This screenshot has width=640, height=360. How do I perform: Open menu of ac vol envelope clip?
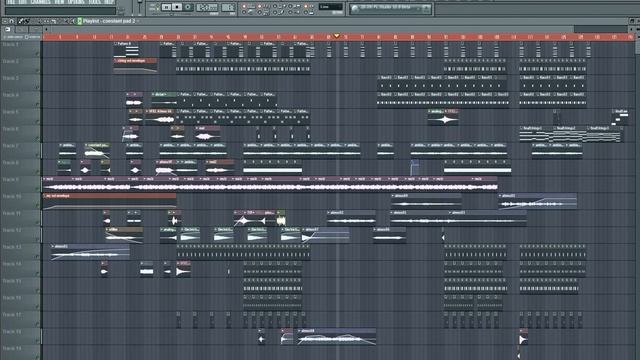pos(45,196)
